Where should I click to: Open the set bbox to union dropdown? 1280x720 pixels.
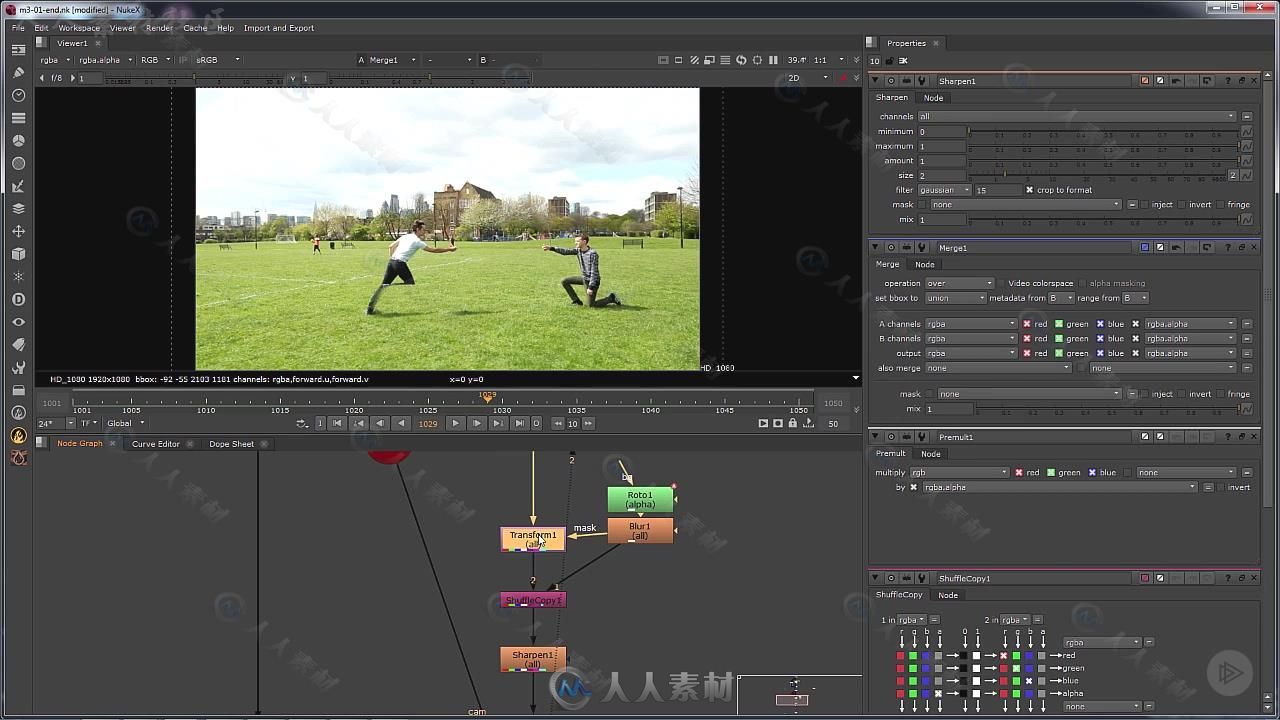(955, 298)
